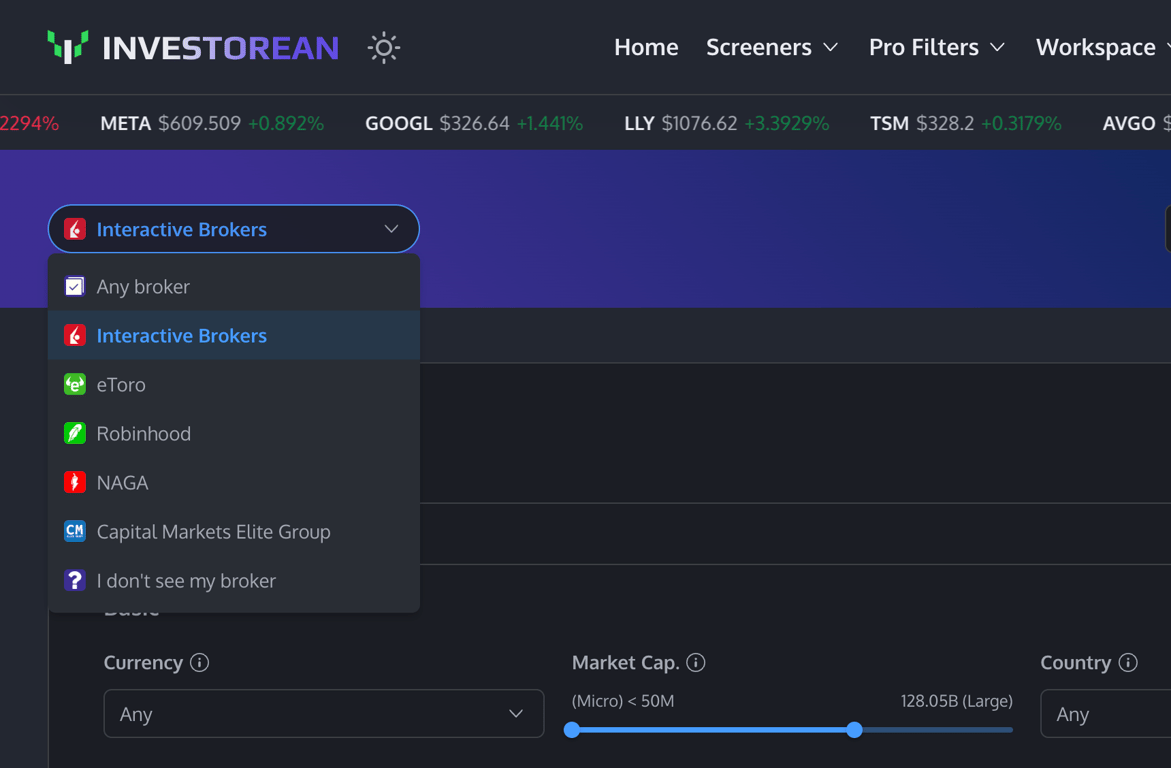Click the Any broker checkbox icon
The height and width of the screenshot is (768, 1171).
click(x=75, y=286)
